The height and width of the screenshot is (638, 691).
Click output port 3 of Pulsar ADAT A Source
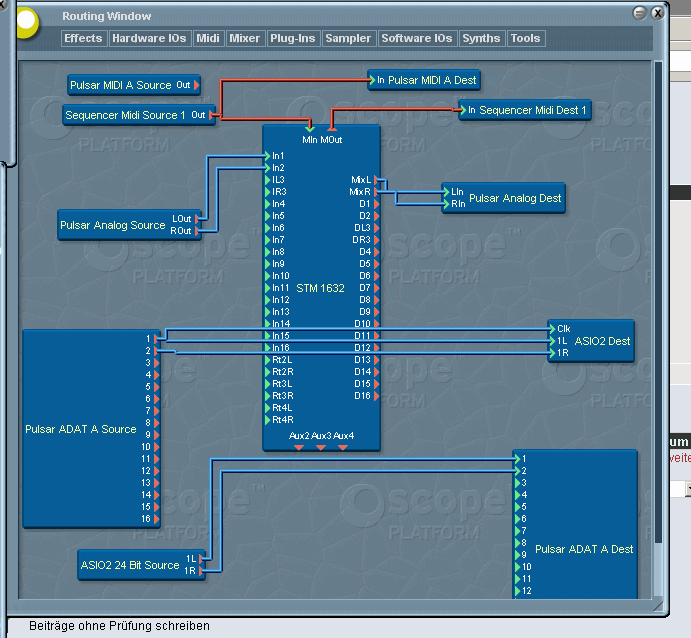[156, 363]
